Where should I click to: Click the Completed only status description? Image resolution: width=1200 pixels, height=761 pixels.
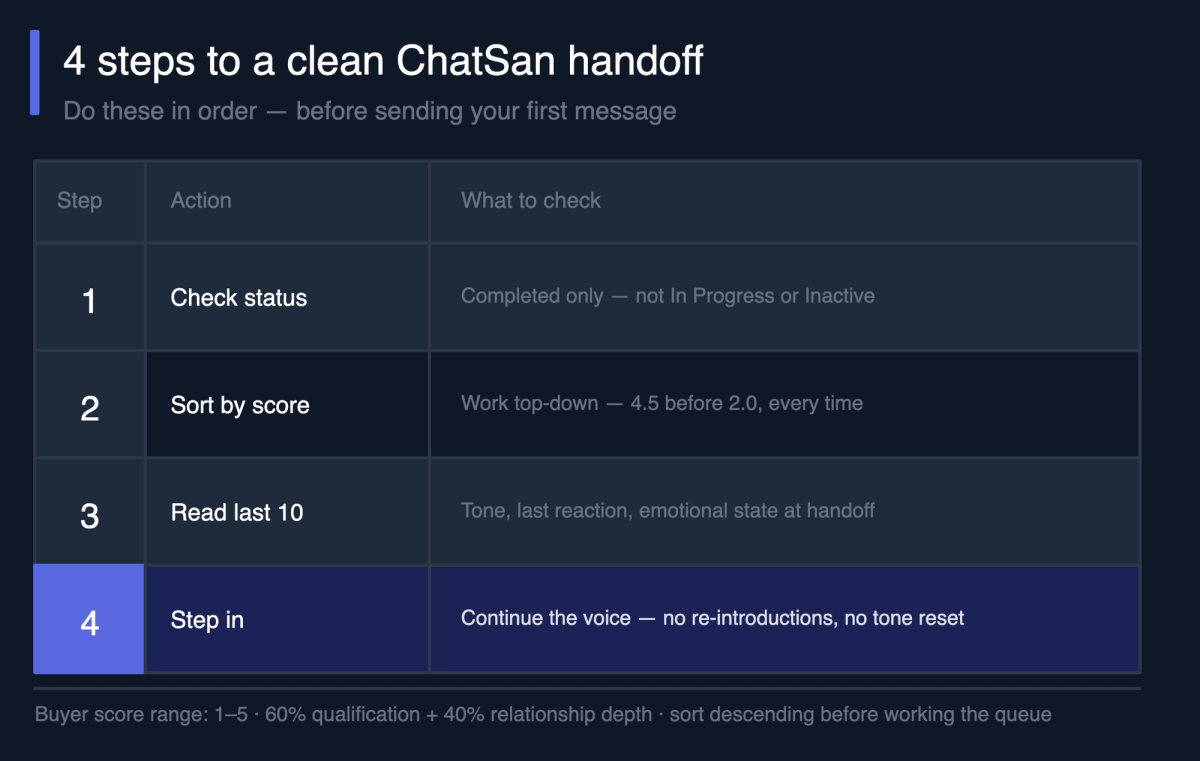tap(668, 296)
